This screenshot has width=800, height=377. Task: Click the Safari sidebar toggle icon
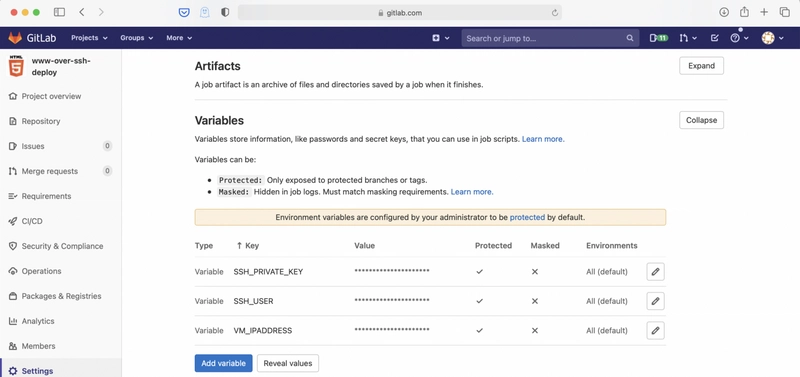[59, 12]
